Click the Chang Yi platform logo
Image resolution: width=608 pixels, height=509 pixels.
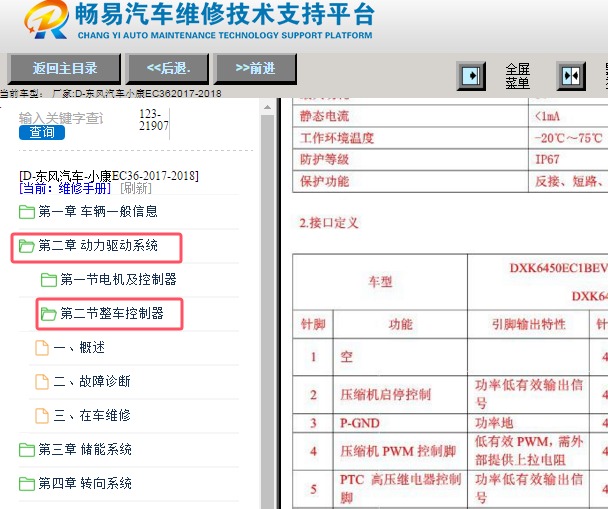[x=47, y=19]
